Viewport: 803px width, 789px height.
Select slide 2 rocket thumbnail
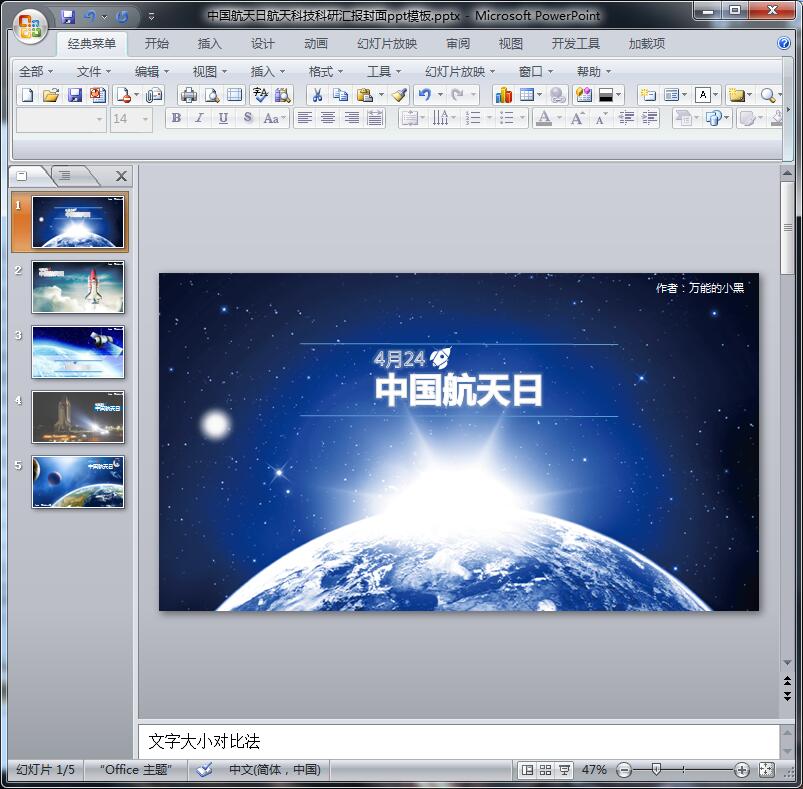pos(78,287)
